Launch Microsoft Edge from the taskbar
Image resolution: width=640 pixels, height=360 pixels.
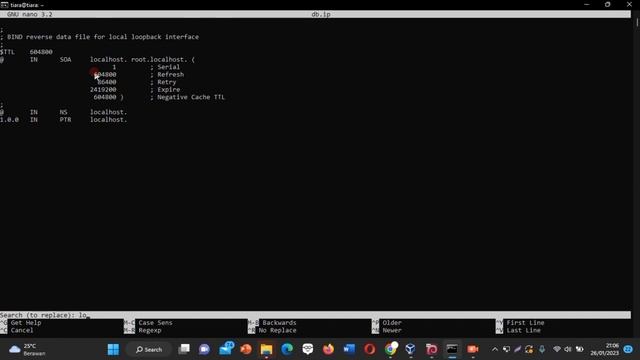pyautogui.click(x=287, y=349)
